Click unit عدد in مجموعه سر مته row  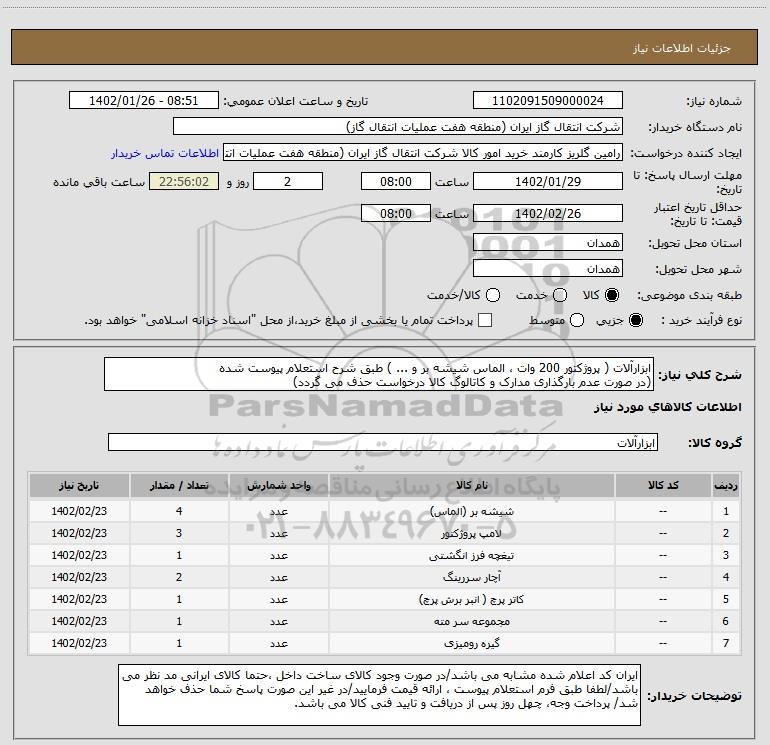coord(278,621)
